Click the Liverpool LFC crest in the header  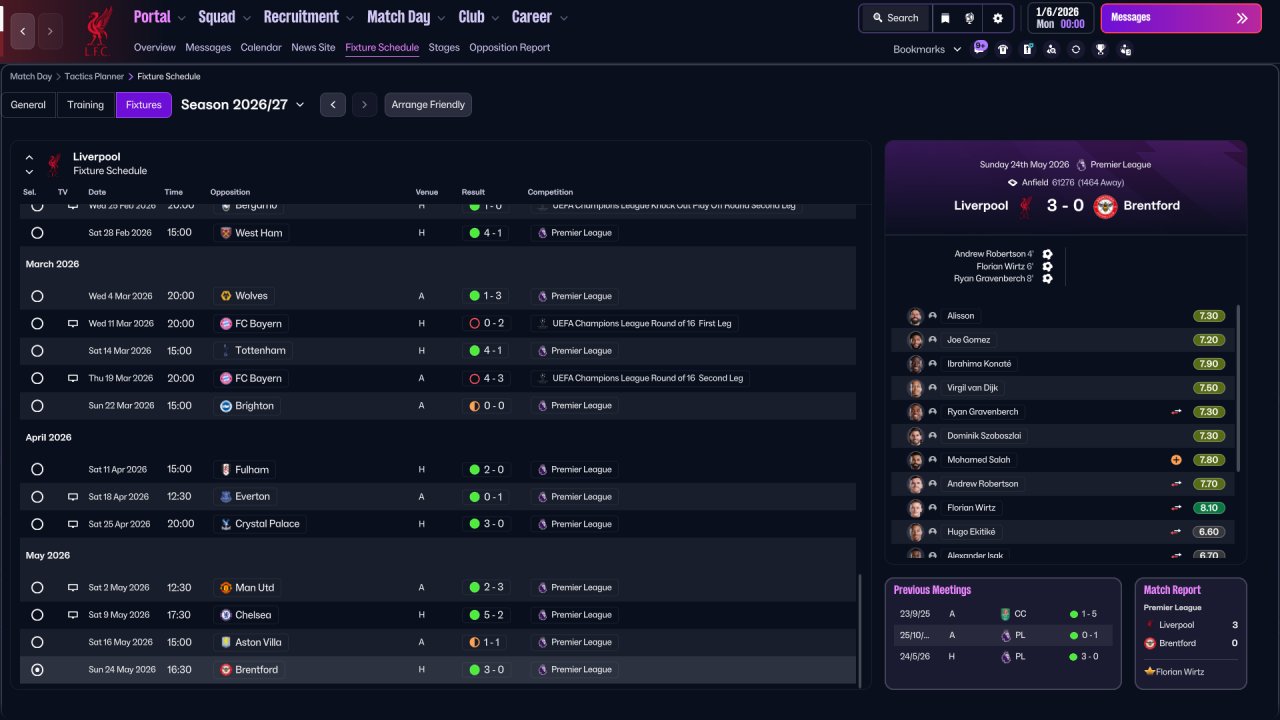point(97,30)
